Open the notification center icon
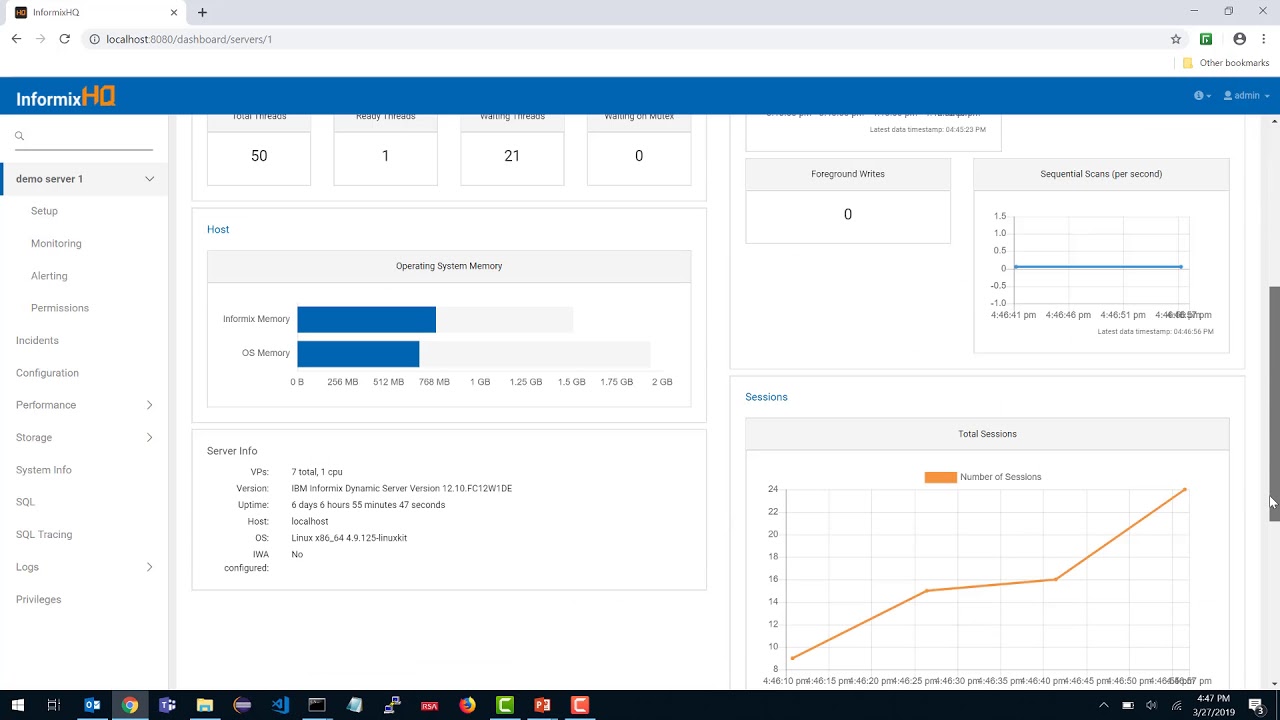The image size is (1280, 720). (1256, 705)
